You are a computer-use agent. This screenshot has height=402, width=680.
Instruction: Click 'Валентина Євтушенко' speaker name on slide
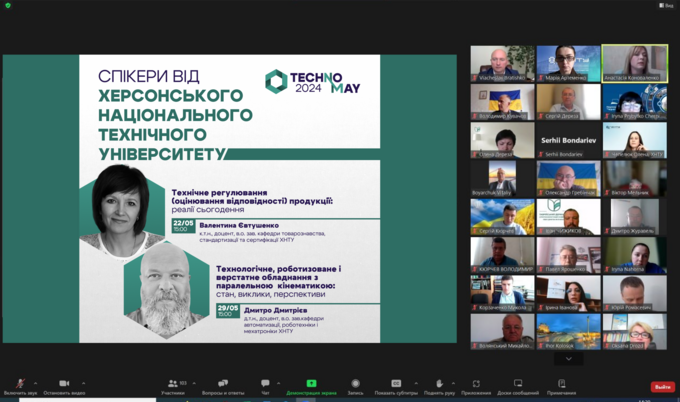239,226
